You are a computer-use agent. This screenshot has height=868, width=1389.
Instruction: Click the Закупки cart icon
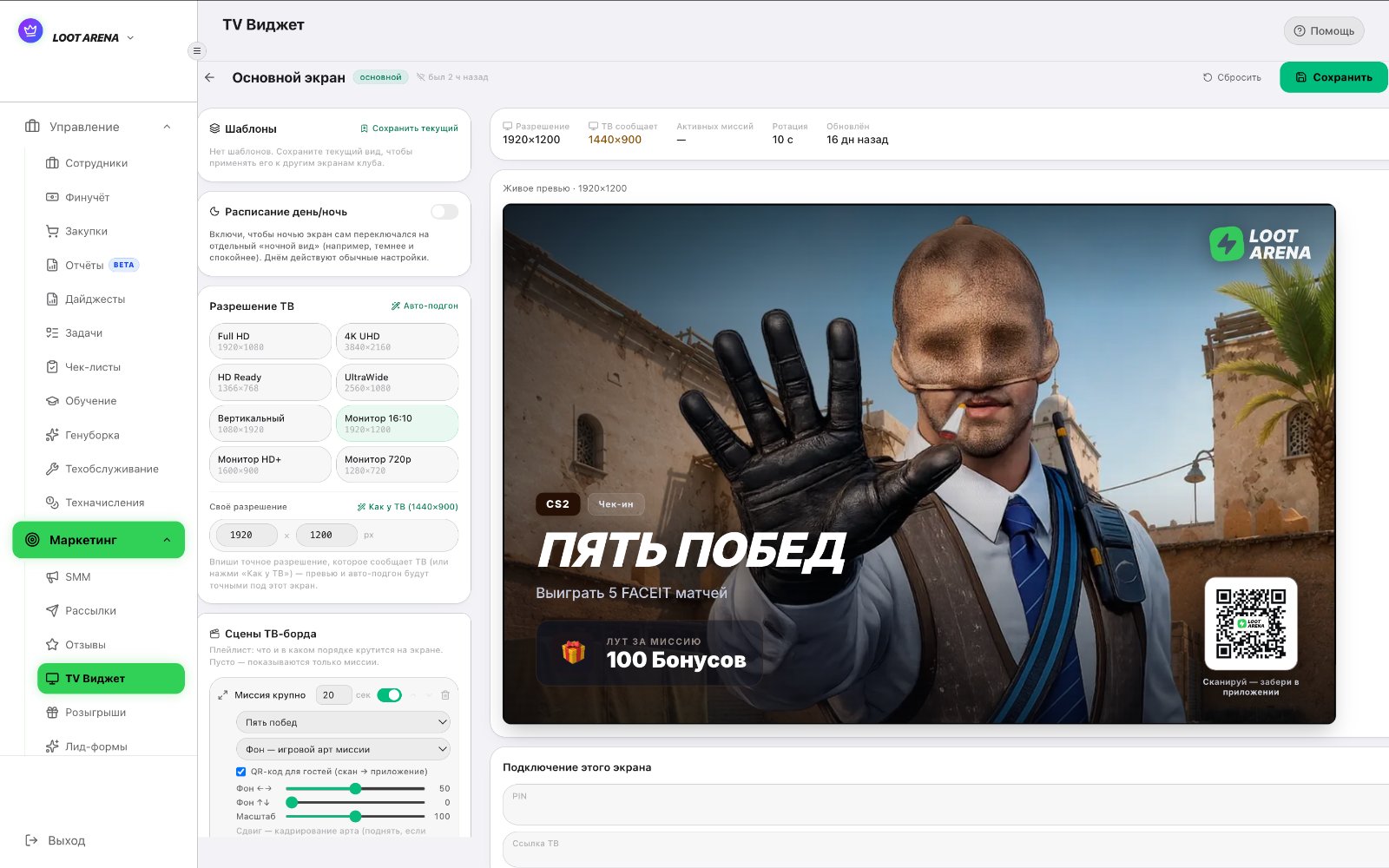pos(52,231)
